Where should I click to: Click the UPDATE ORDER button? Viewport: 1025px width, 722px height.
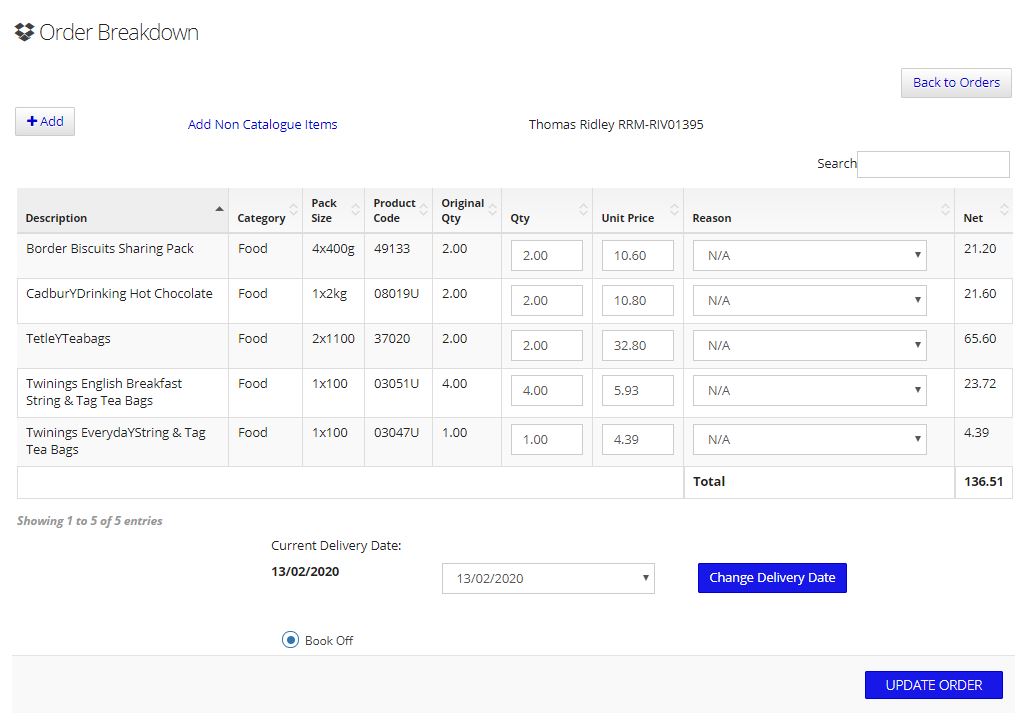tap(933, 685)
